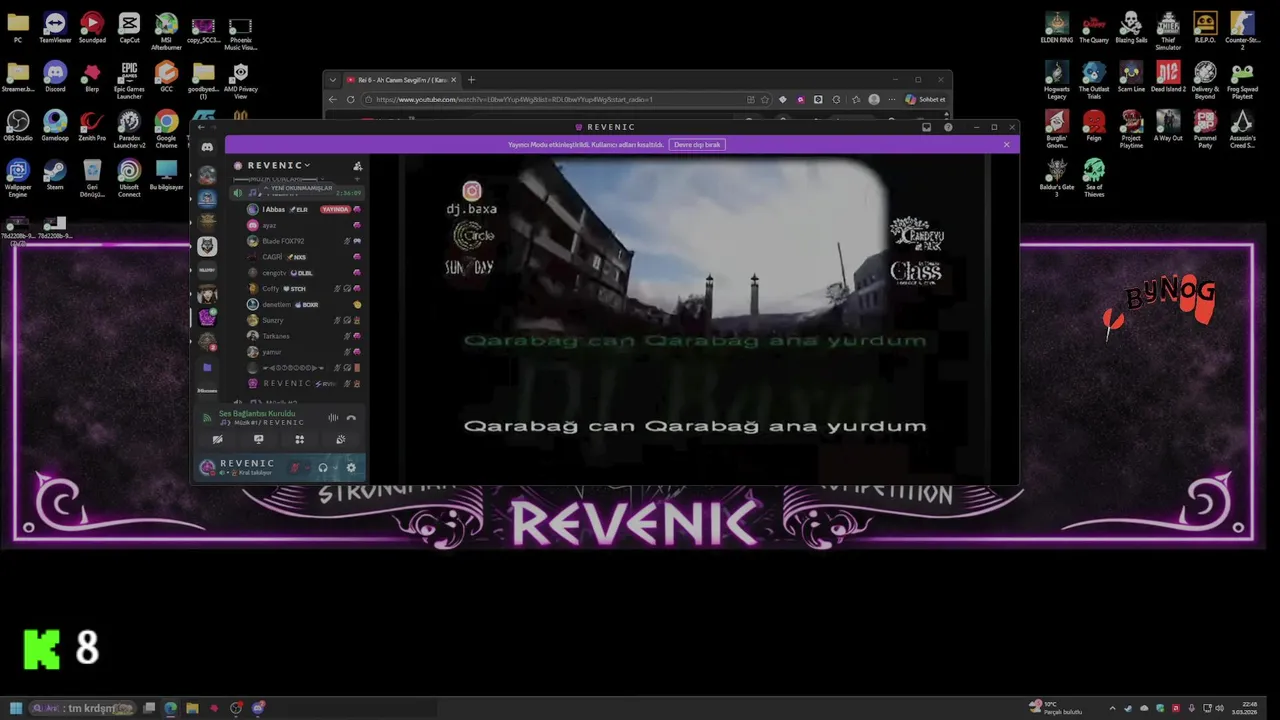The width and height of the screenshot is (1280, 720).
Task: Open a new tab in the browser
Action: [x=471, y=80]
